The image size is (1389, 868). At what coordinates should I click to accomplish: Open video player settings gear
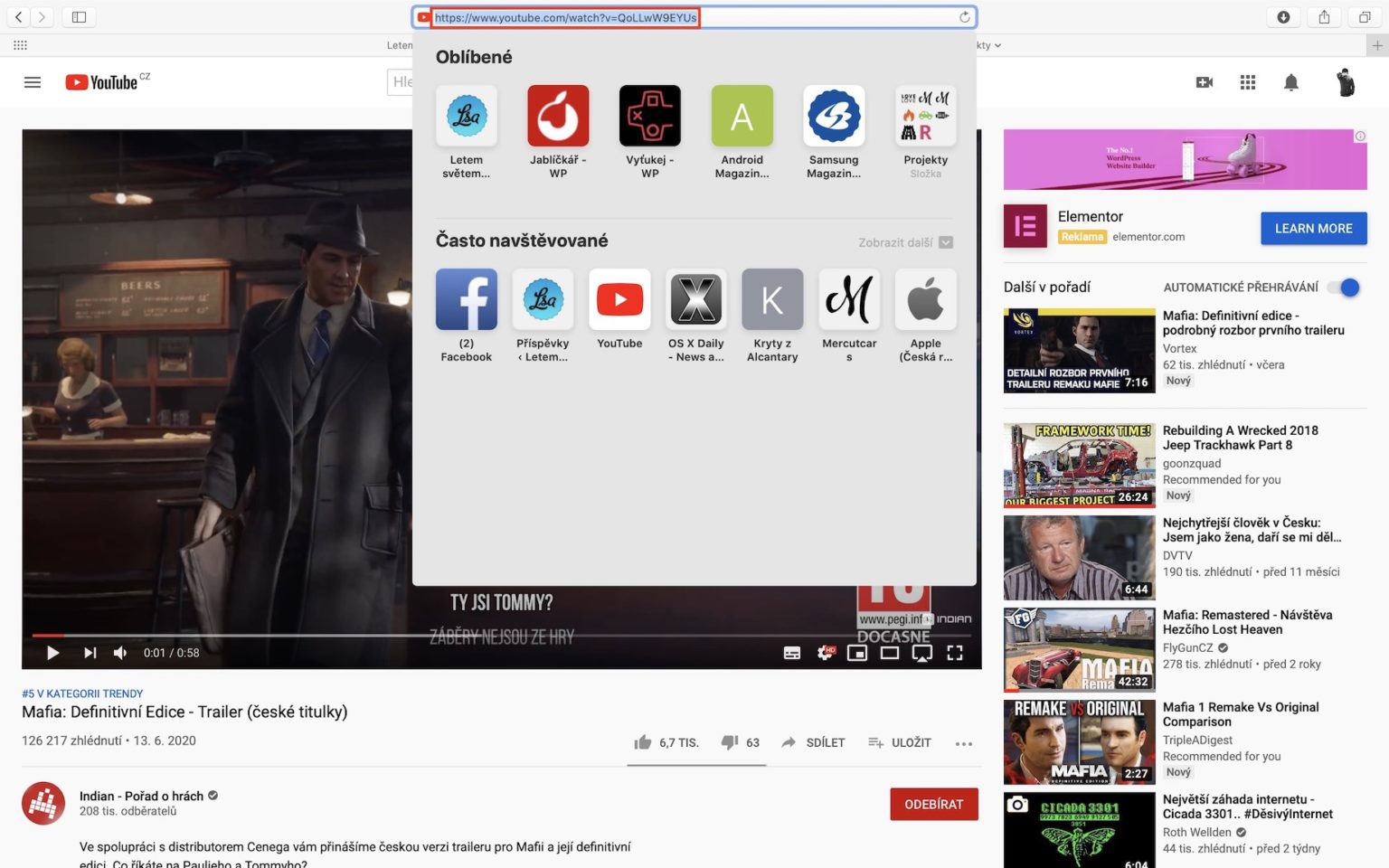click(825, 653)
